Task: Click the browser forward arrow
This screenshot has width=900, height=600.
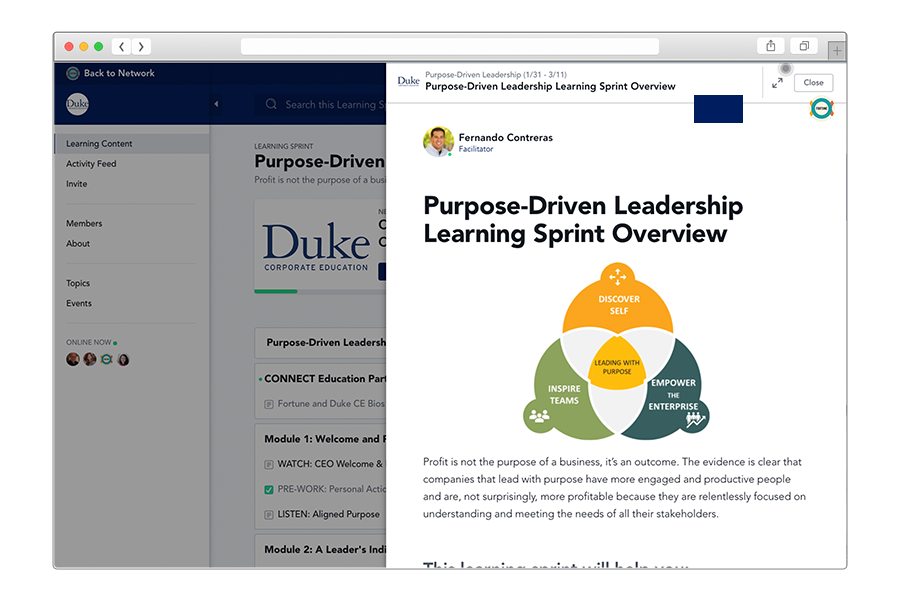Action: coord(141,47)
